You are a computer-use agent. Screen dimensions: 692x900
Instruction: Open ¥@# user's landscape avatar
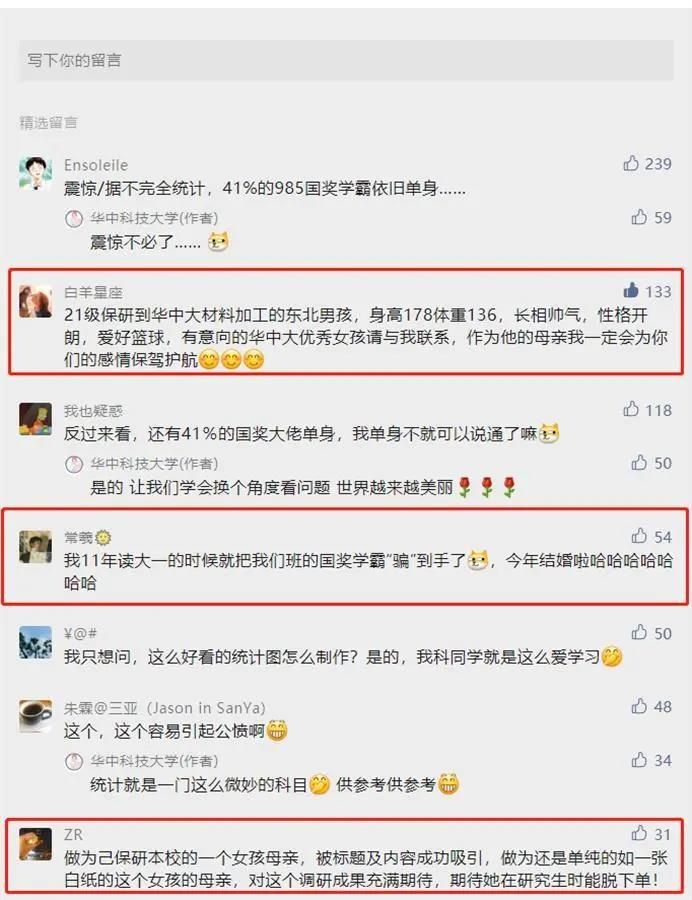coord(36,643)
